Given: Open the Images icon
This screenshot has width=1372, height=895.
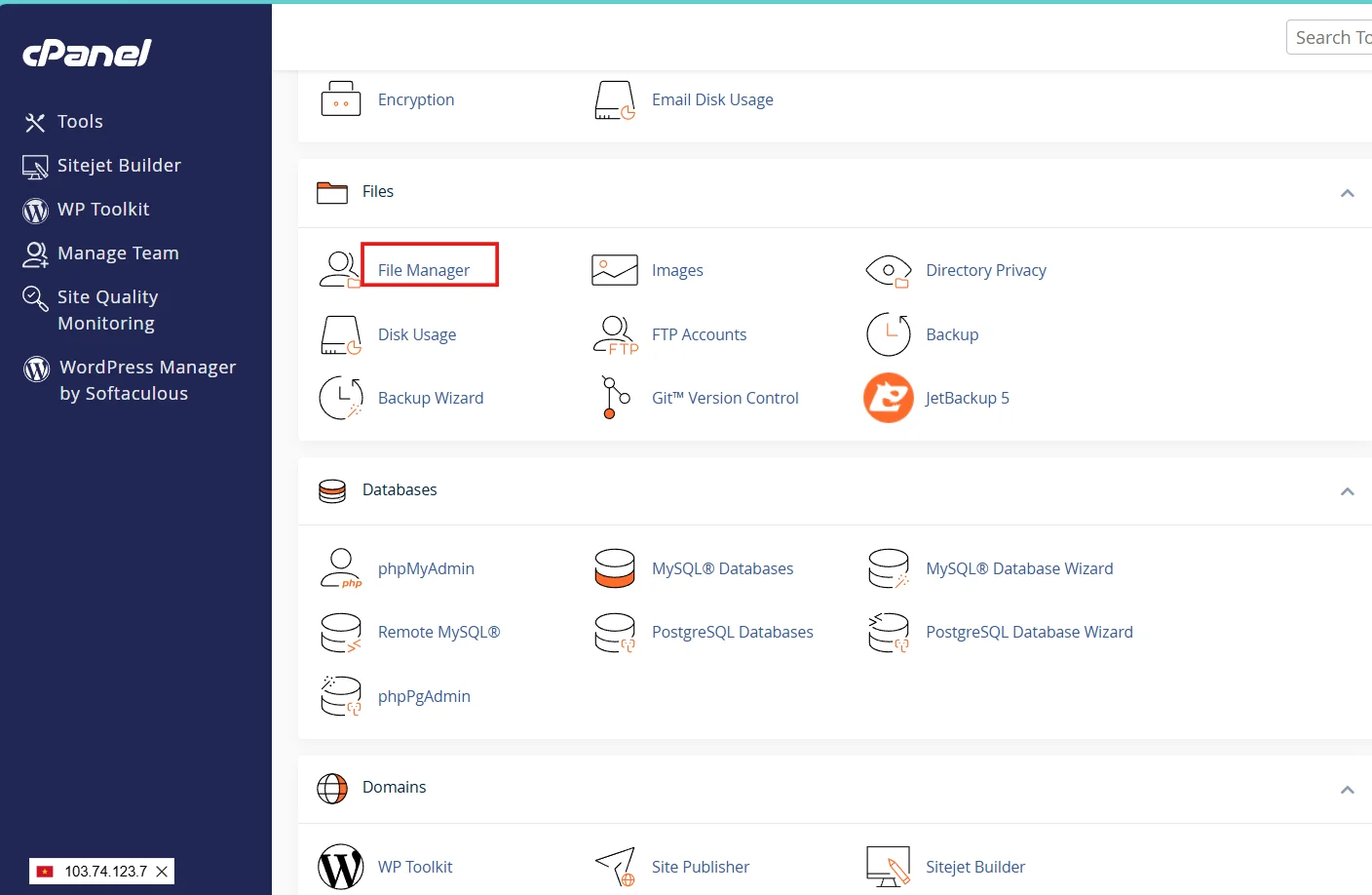Looking at the screenshot, I should 615,270.
